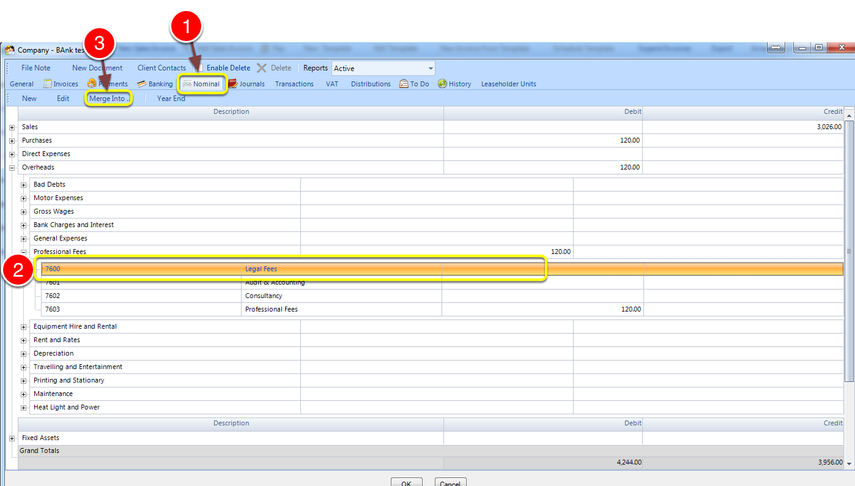Expand Travelling and Entertainment category

[23, 367]
